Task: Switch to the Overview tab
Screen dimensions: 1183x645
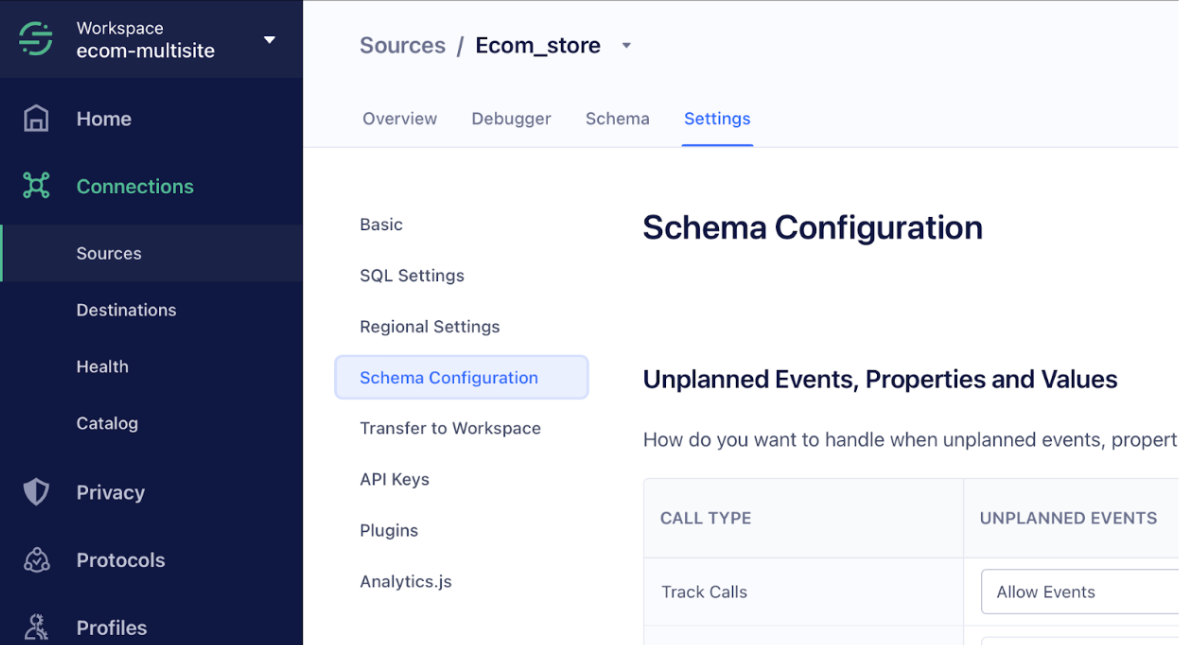Action: 399,118
